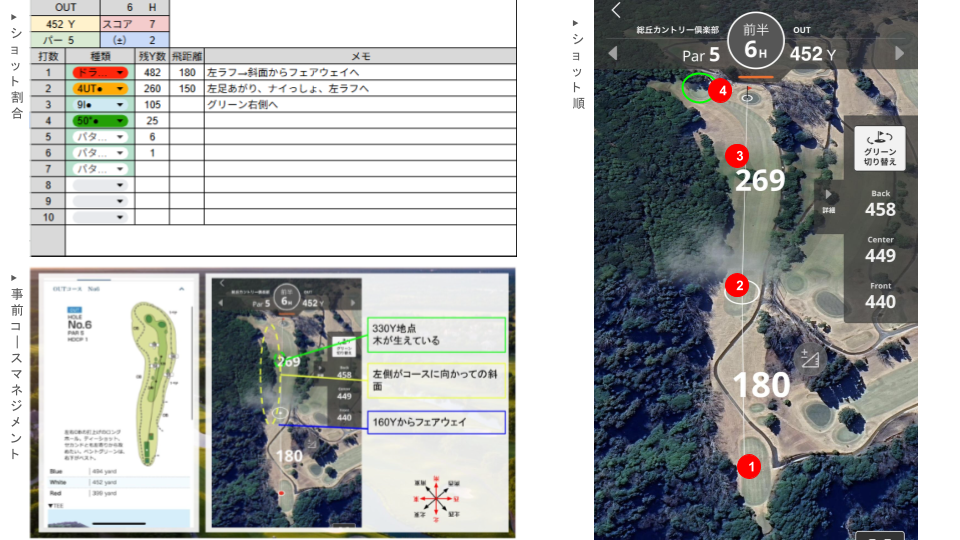Tap the 前半 6H hole circle indicator
Viewport: 960px width, 540px height.
(754, 40)
